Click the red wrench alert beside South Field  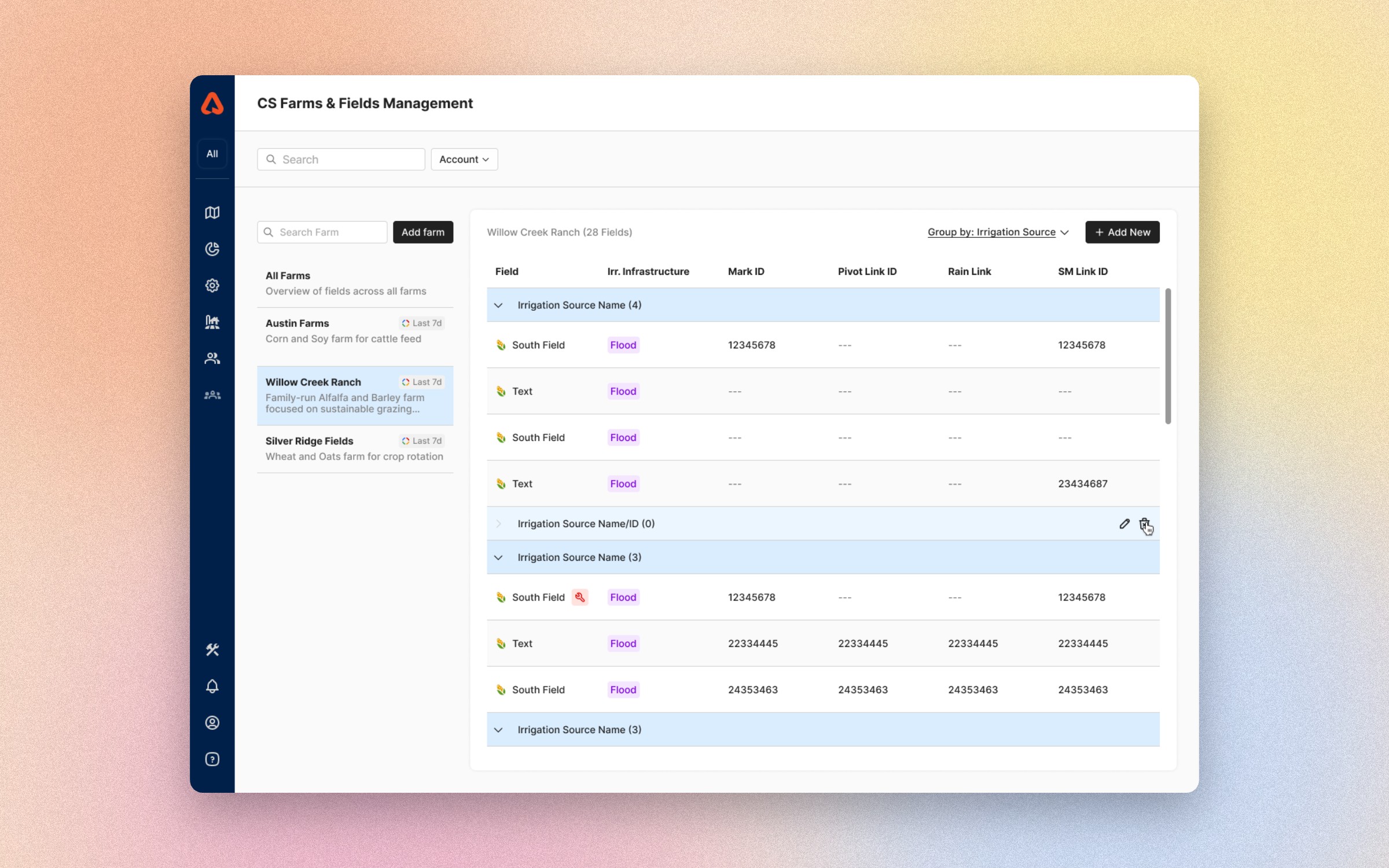pos(579,597)
